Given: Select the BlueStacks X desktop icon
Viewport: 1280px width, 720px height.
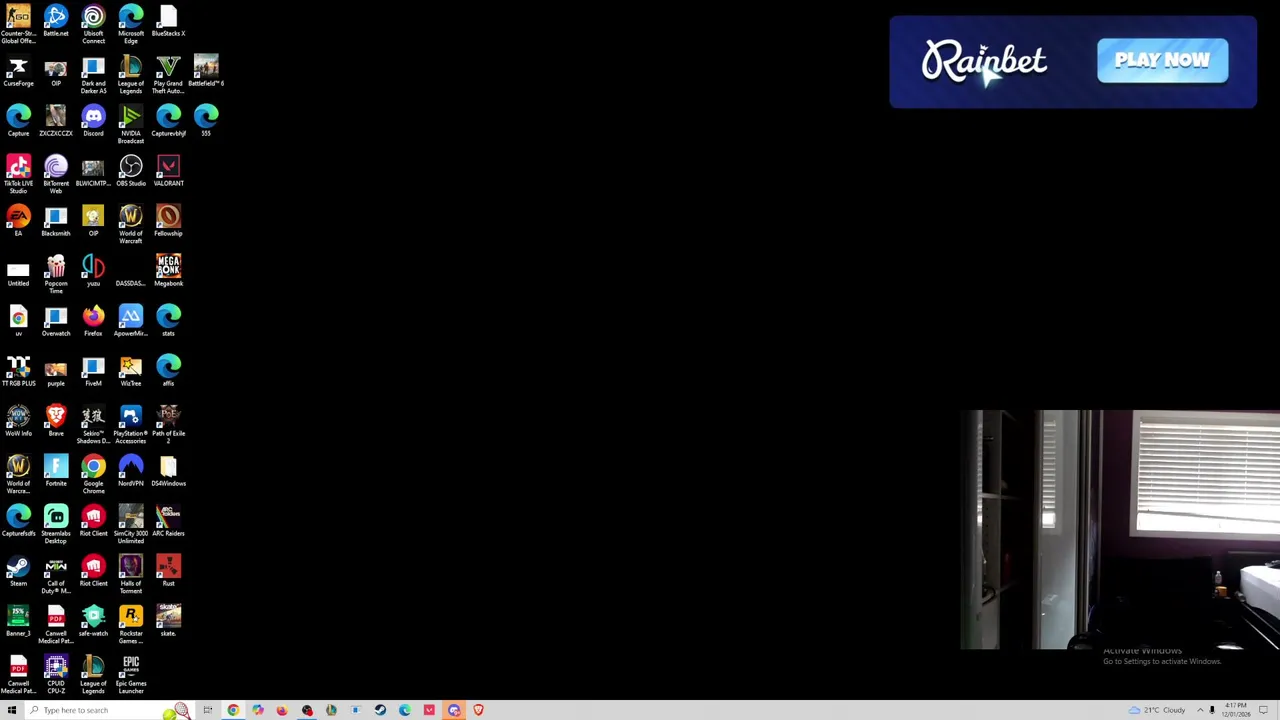Looking at the screenshot, I should pos(168,22).
